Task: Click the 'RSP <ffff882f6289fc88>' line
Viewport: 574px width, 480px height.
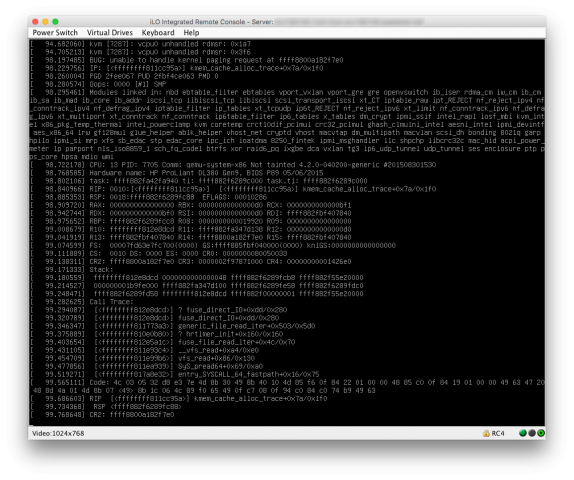Action: point(106,406)
